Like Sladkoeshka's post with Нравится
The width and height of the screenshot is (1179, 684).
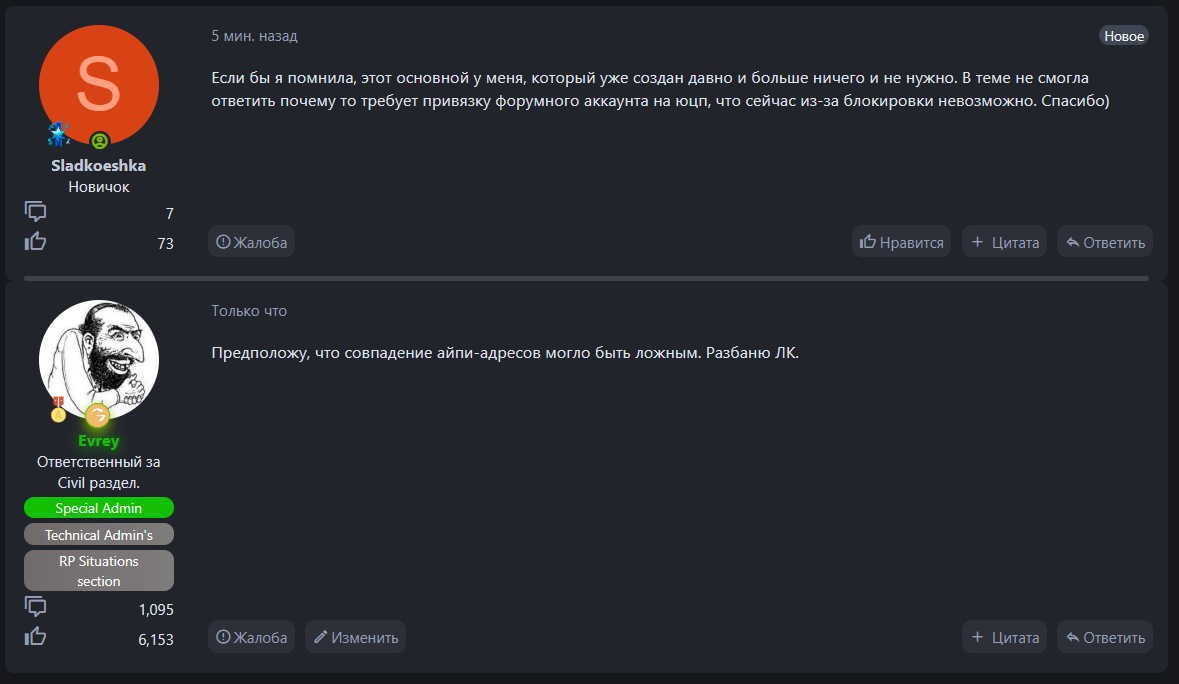902,242
